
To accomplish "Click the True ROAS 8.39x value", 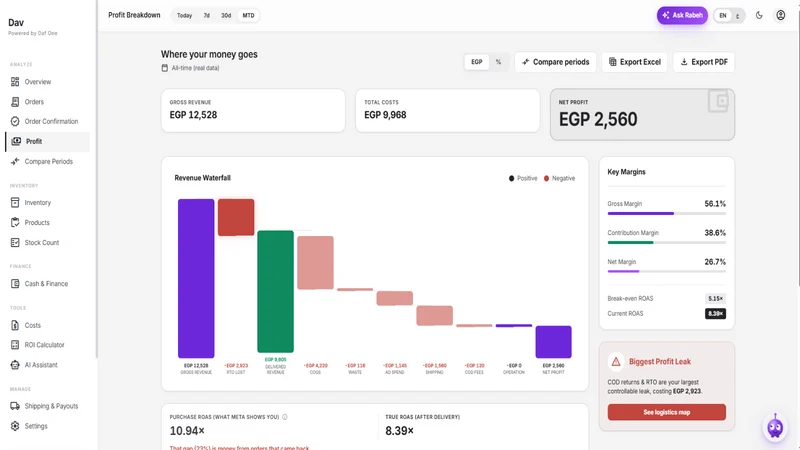I will [x=399, y=431].
